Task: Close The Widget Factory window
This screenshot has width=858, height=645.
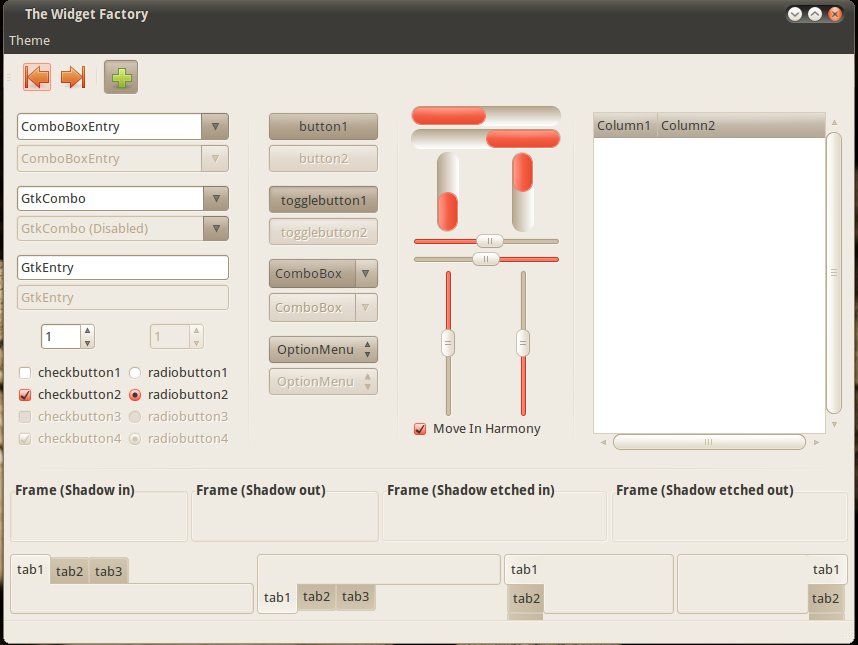Action: [834, 14]
